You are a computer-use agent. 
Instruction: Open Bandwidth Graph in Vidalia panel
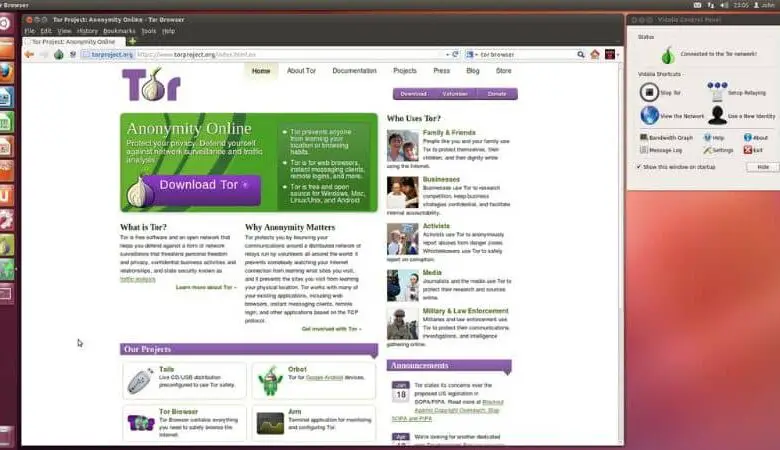tap(666, 137)
